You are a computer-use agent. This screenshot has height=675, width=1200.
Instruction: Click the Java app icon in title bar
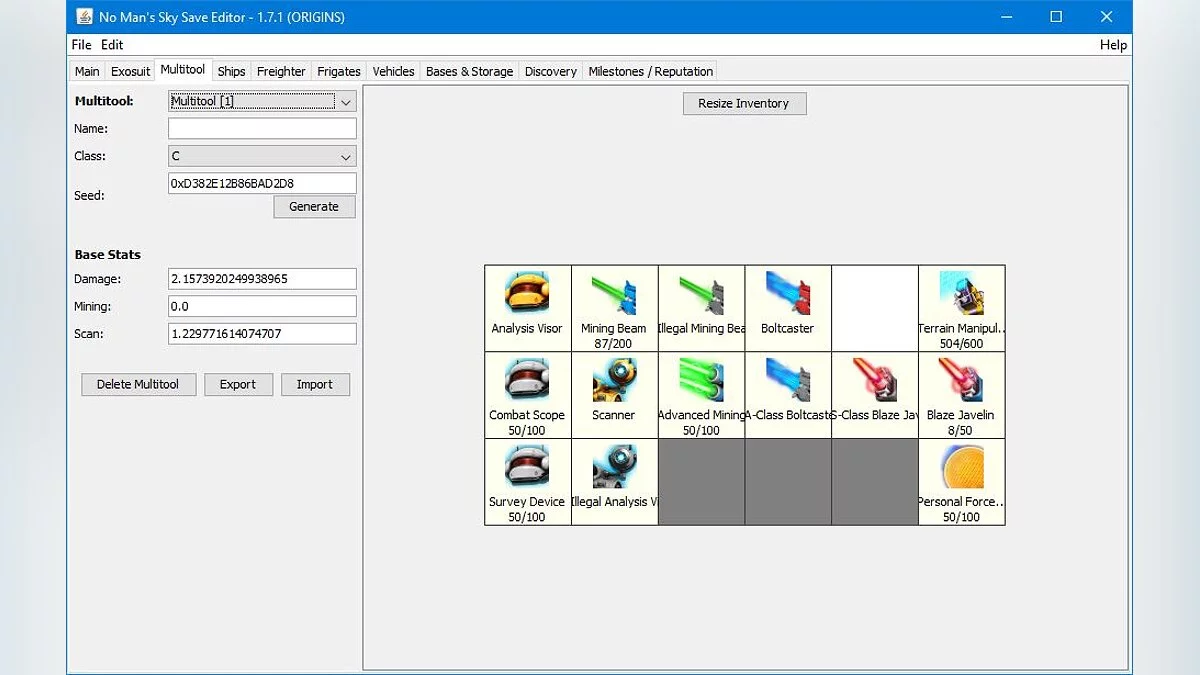coord(84,17)
